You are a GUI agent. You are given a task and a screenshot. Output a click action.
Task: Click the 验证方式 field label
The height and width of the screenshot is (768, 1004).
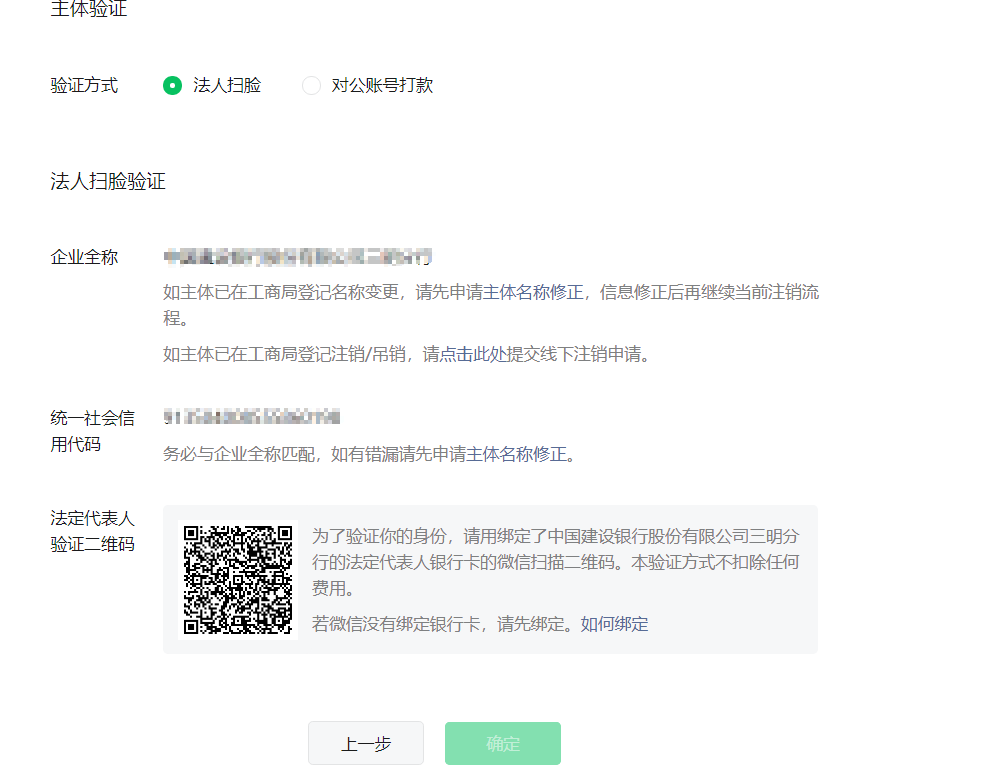click(x=84, y=85)
